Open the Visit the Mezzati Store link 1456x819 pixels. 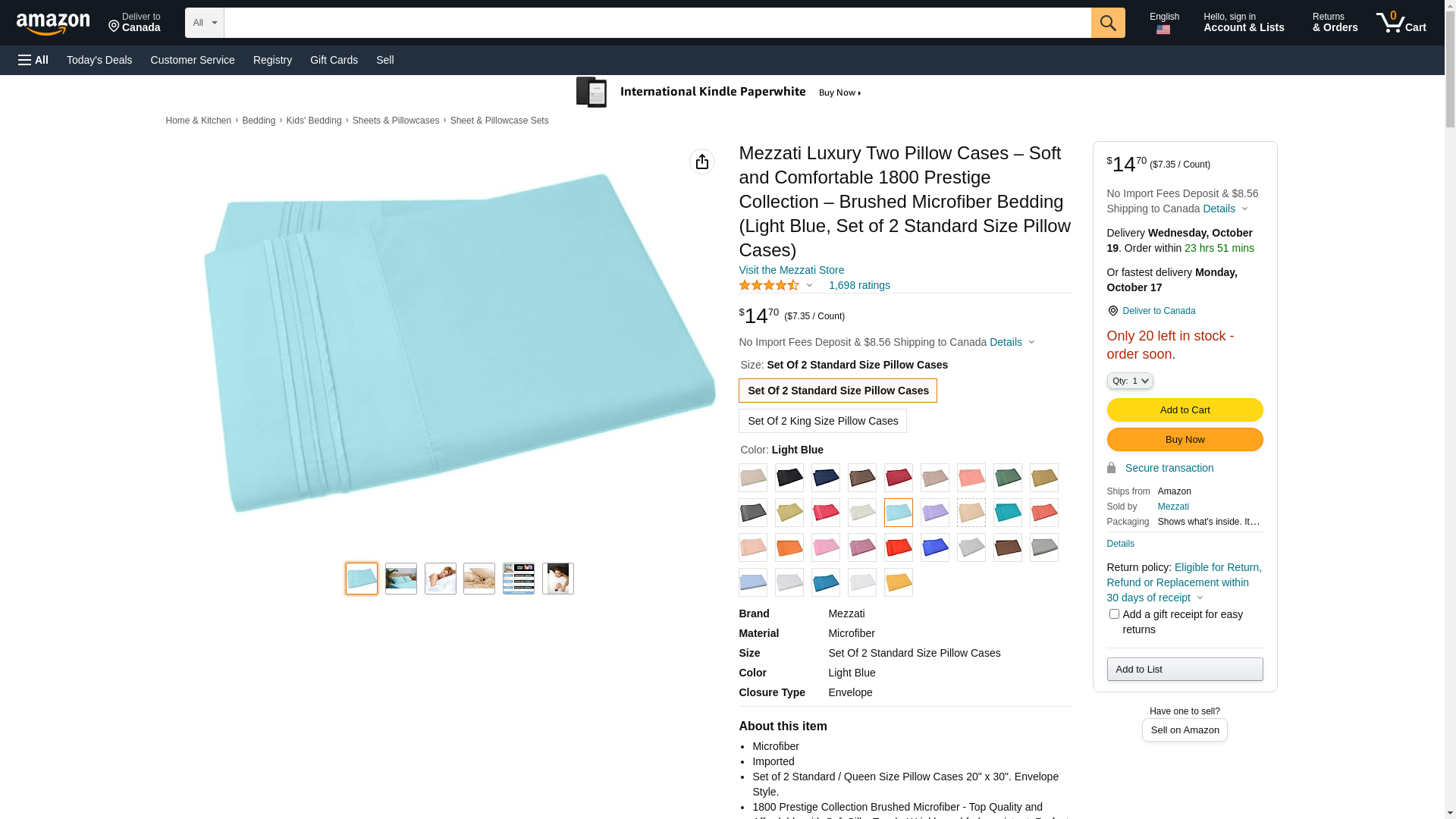[791, 270]
